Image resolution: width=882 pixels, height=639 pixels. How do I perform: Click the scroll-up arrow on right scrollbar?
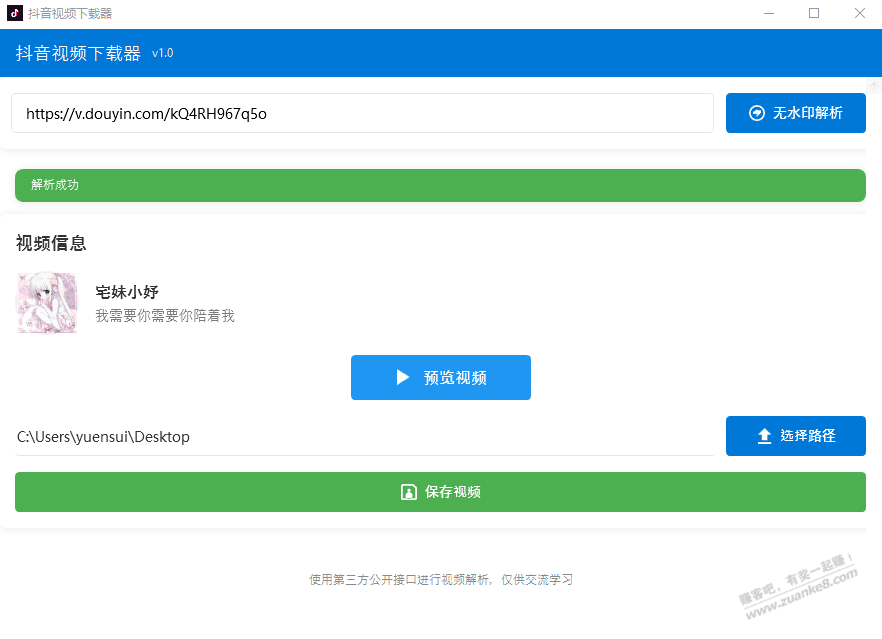coord(874,86)
